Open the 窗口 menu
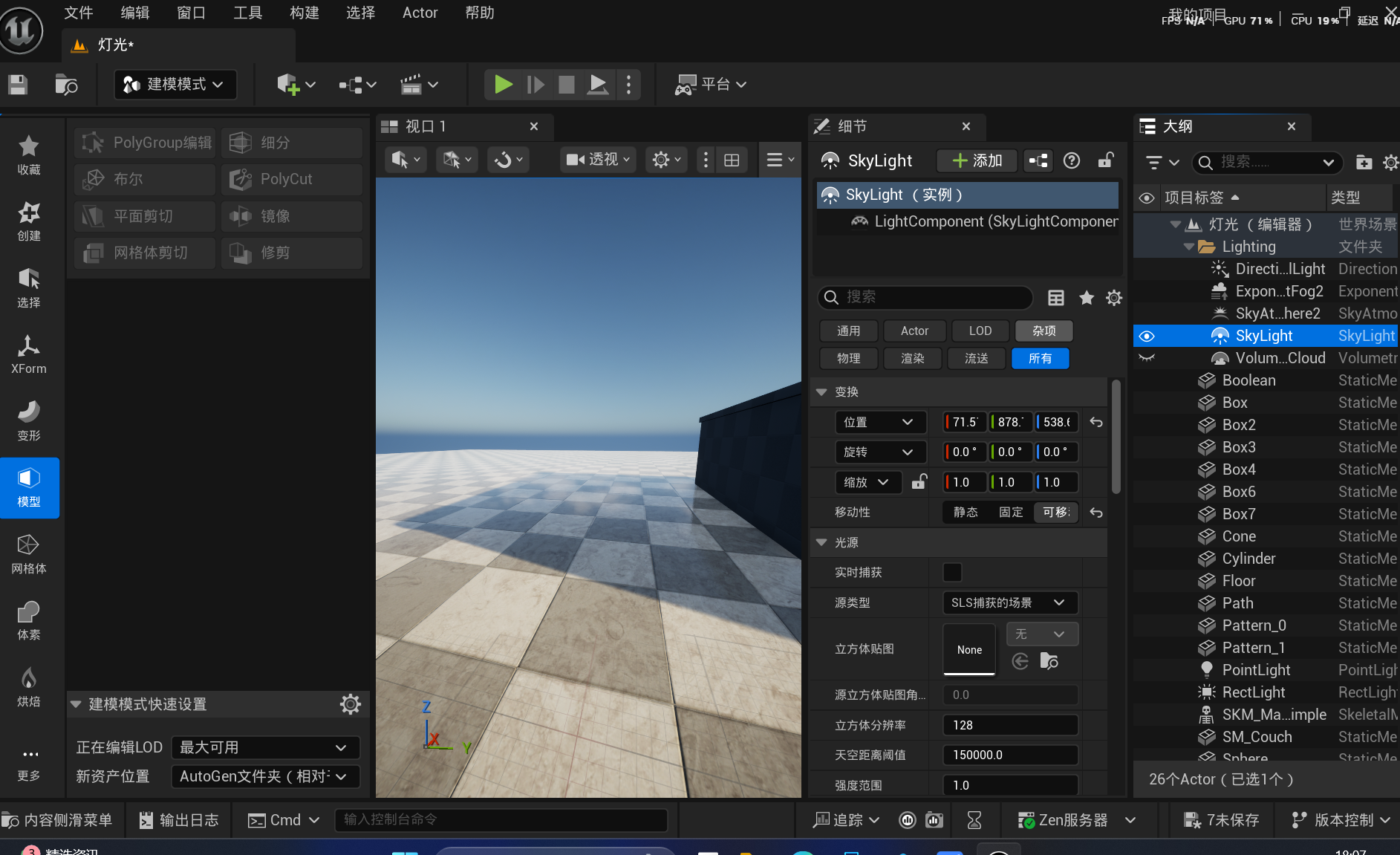The width and height of the screenshot is (1400, 855). pyautogui.click(x=191, y=13)
